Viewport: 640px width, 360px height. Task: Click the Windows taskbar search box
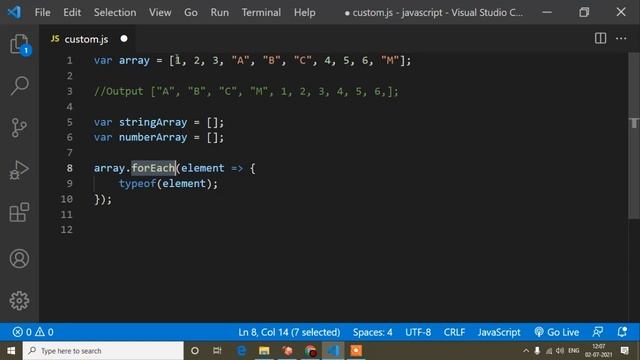(103, 351)
